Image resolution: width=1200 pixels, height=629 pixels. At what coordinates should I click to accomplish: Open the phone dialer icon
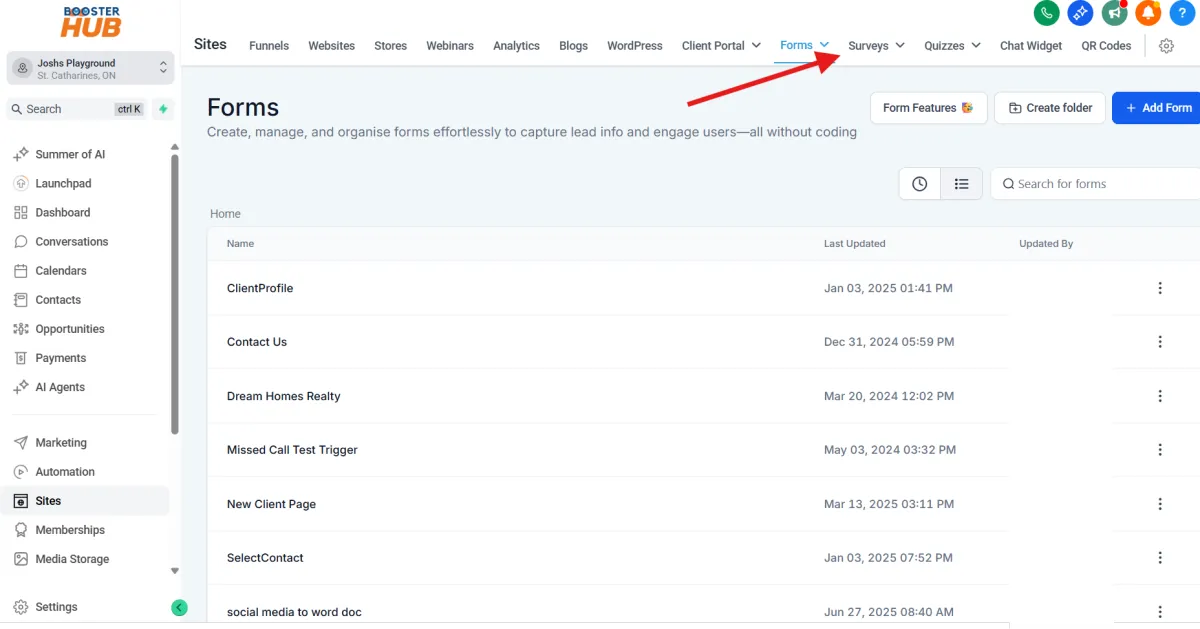click(x=1046, y=14)
